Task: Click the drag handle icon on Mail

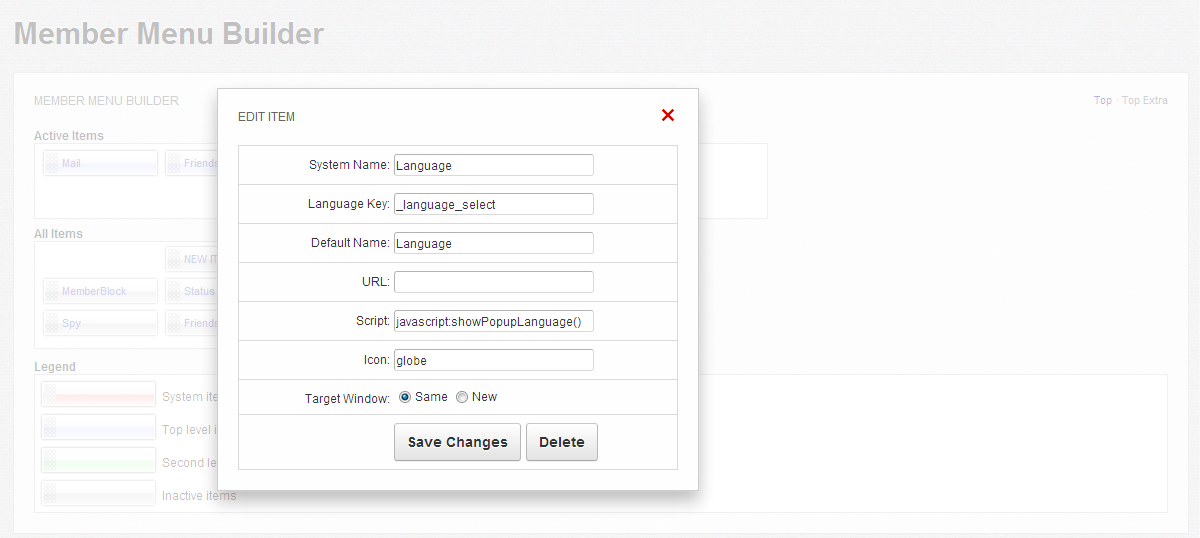Action: tap(50, 163)
